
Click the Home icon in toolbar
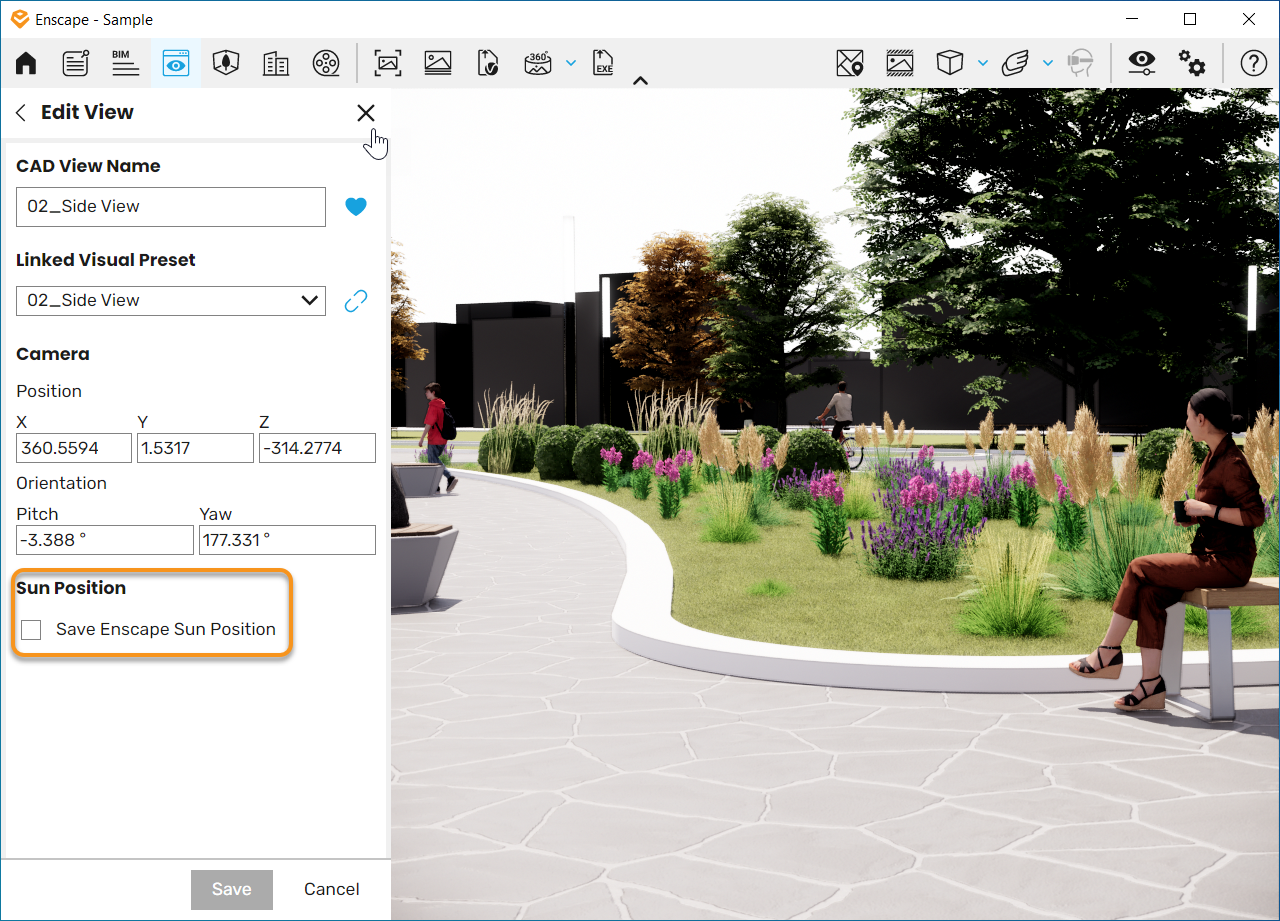click(26, 63)
